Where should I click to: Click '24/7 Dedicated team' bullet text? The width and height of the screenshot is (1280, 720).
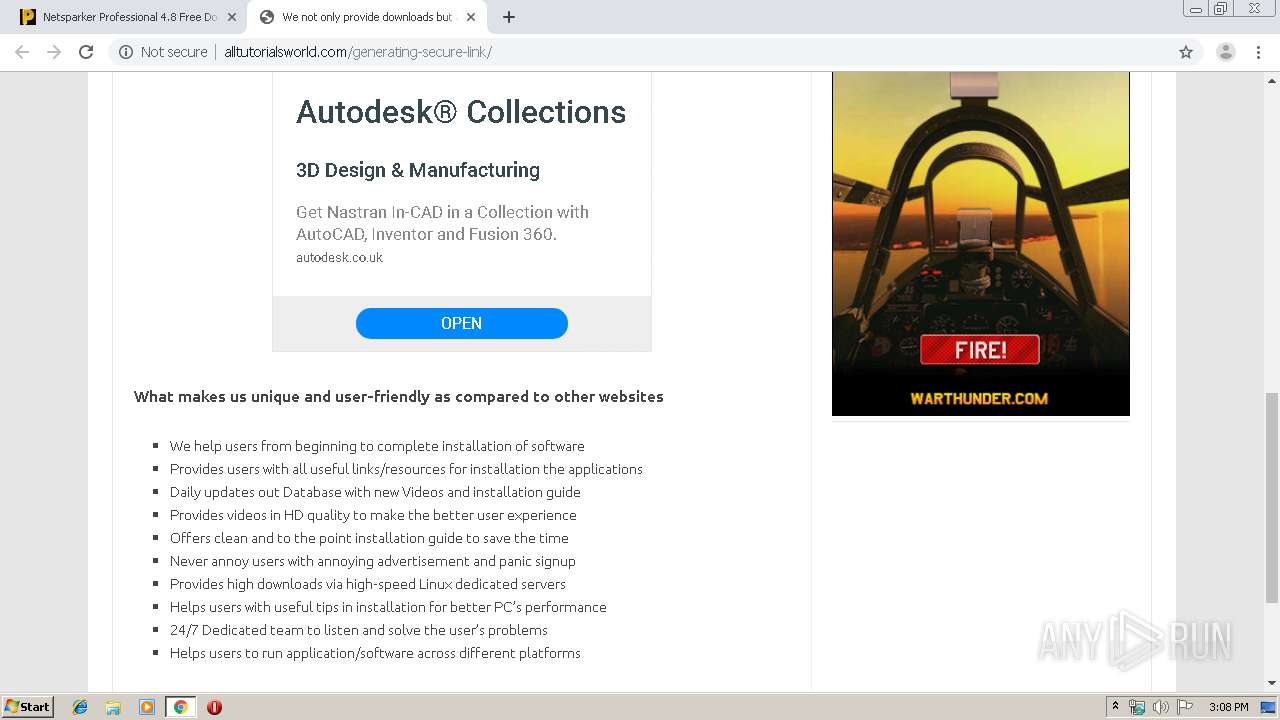359,630
